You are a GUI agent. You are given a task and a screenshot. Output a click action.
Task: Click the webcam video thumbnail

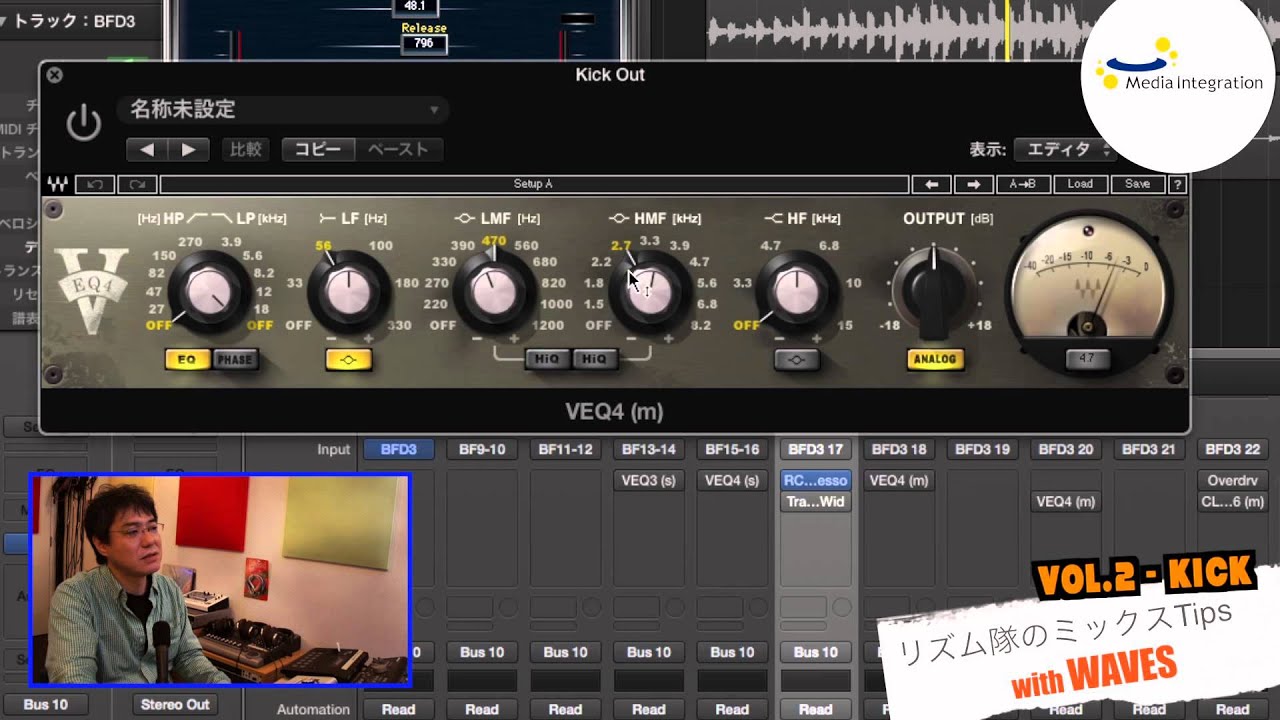click(x=221, y=580)
